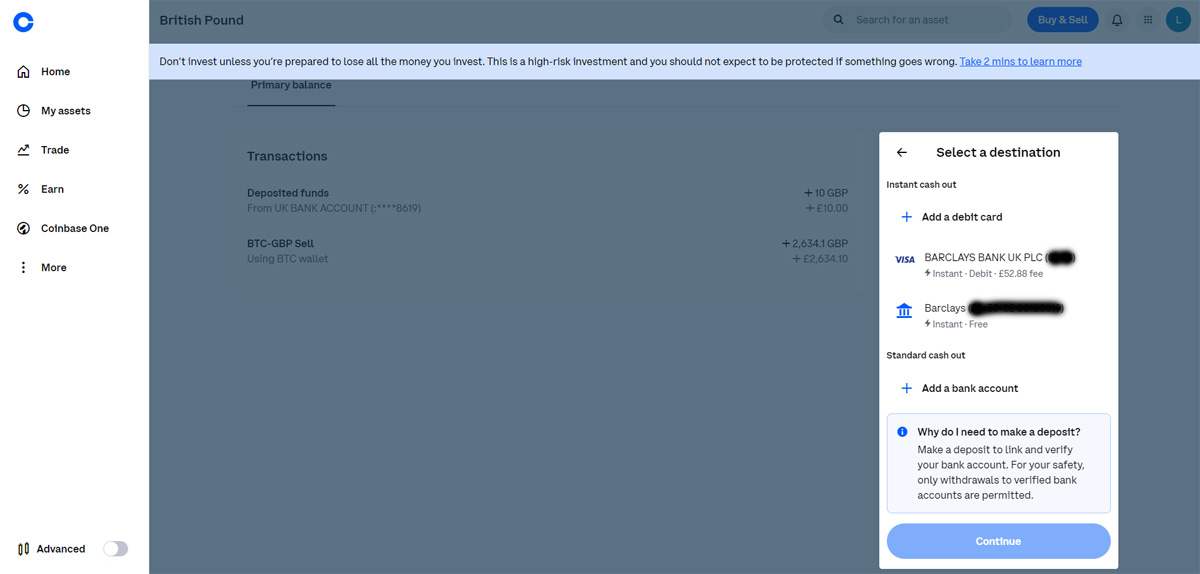Click the More three-dots icon

pos(24,267)
